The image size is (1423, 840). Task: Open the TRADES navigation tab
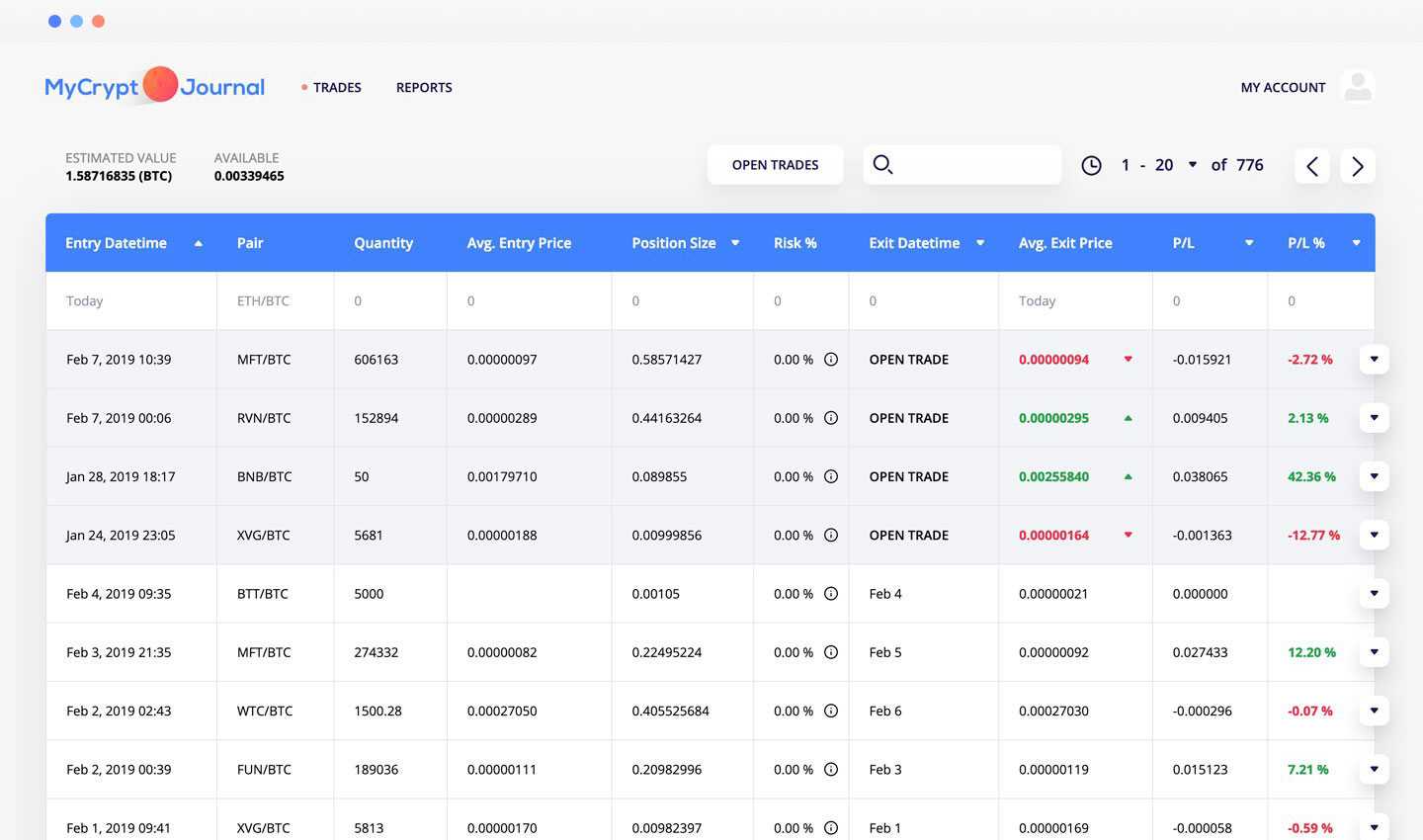[x=337, y=87]
